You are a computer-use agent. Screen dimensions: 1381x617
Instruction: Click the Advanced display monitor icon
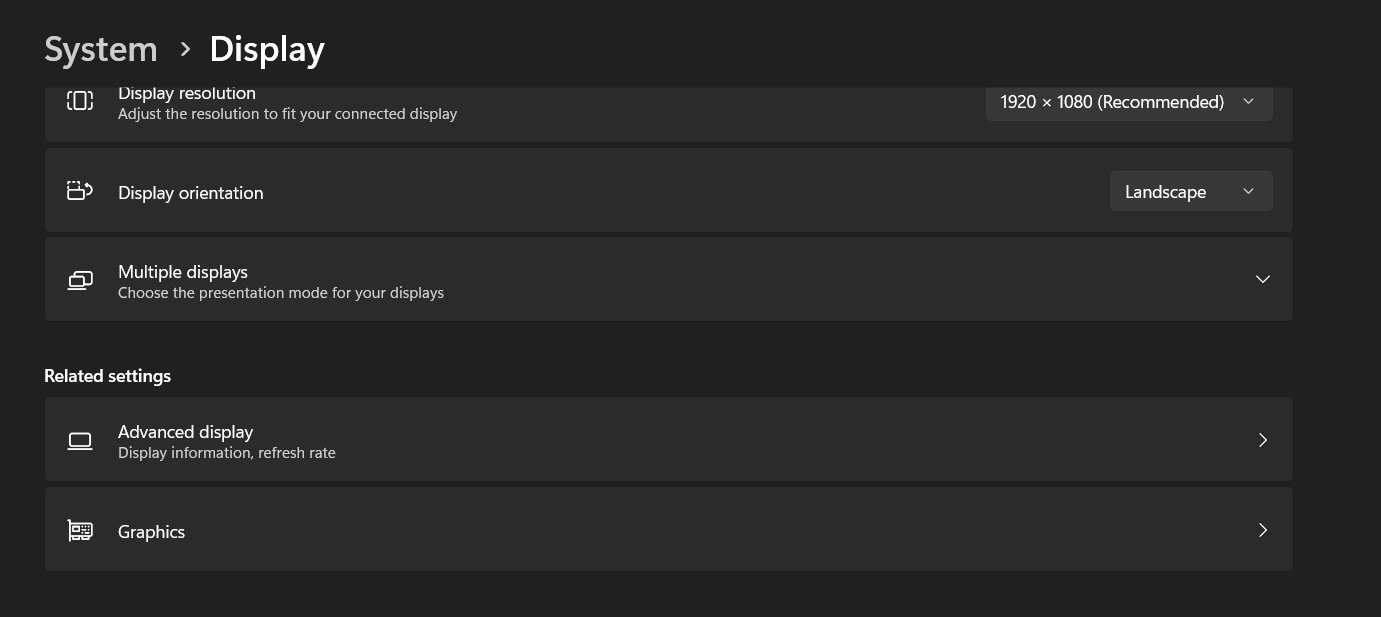tap(79, 440)
